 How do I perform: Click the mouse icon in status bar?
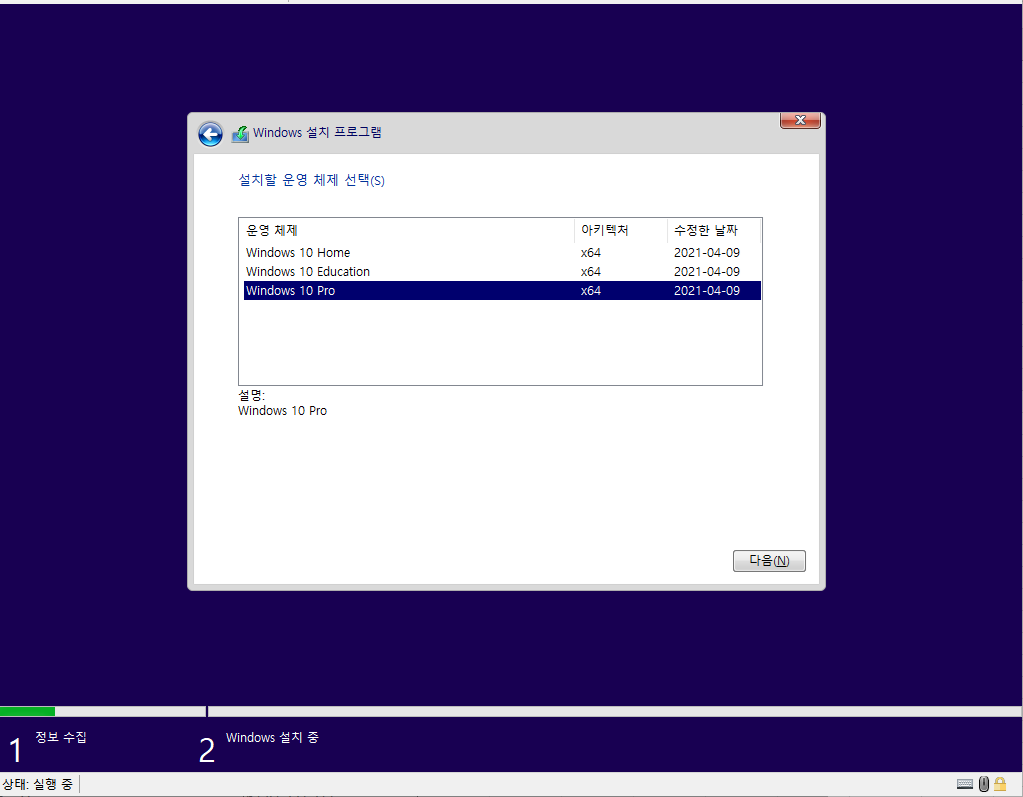(984, 784)
